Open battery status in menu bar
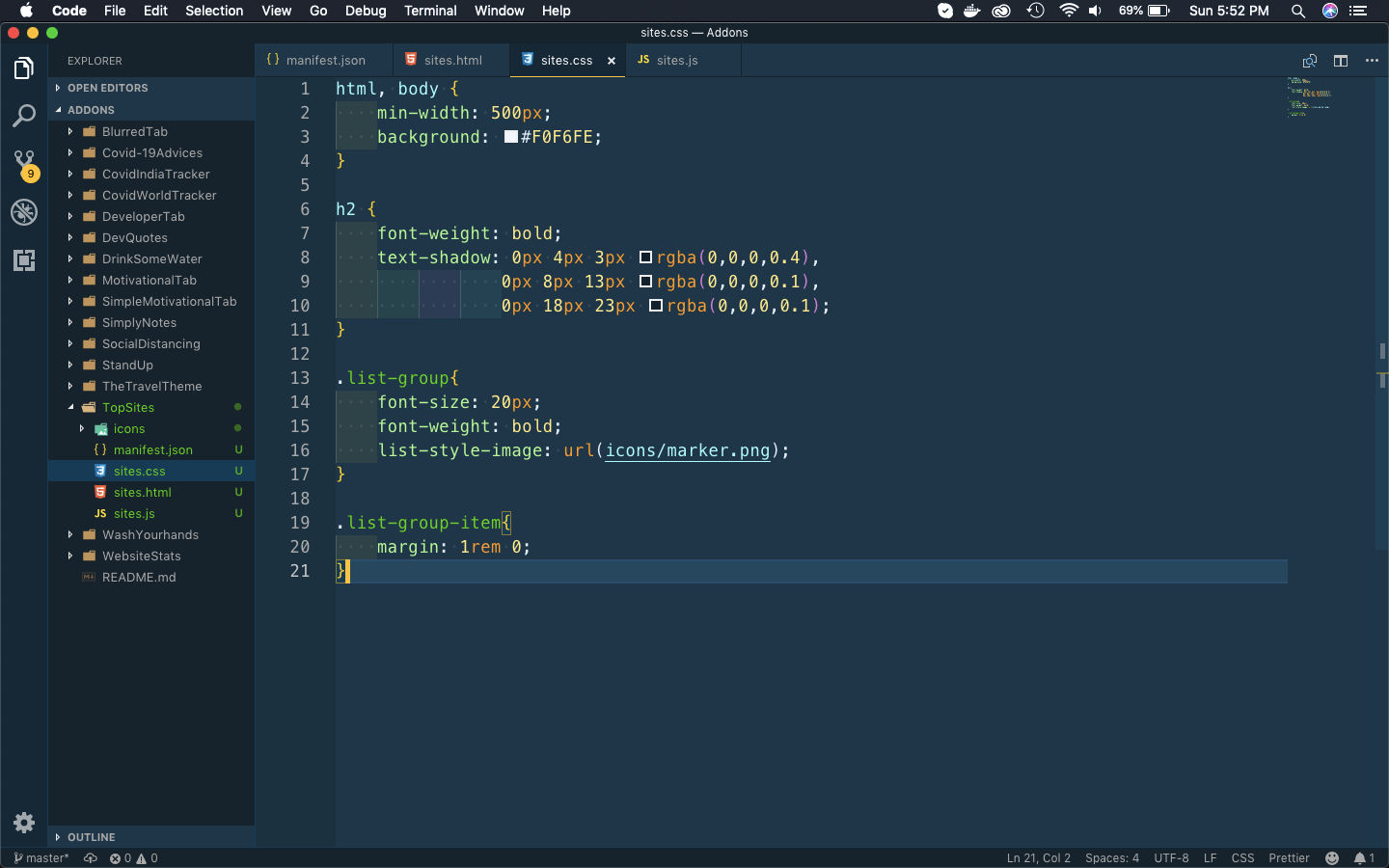The image size is (1389, 868). [x=1144, y=11]
